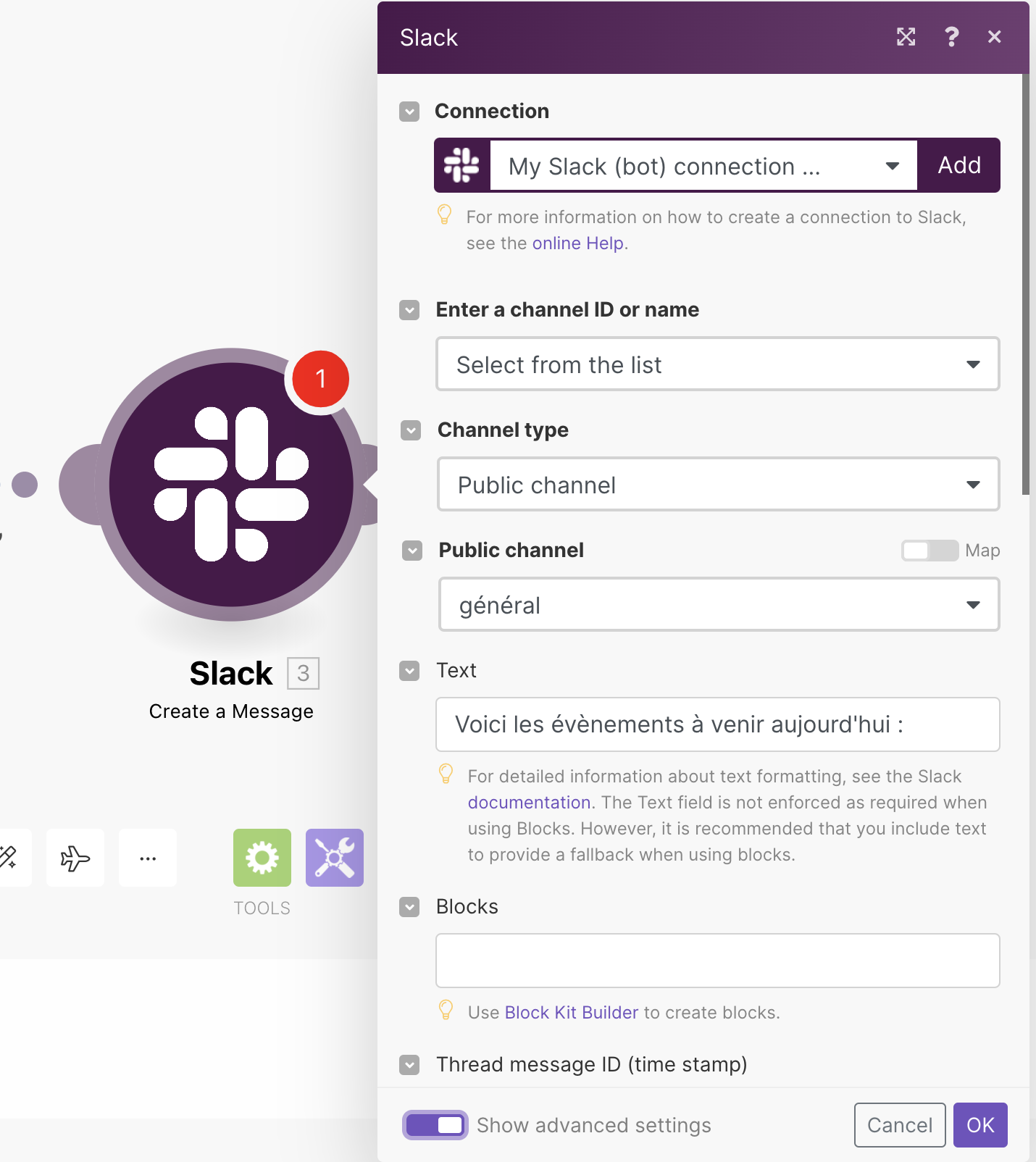Open the green gear Tools icon

click(262, 858)
